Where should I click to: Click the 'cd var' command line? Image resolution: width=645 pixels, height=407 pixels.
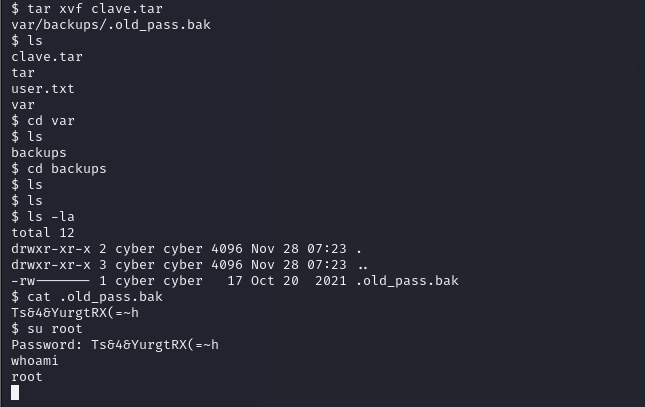[x=43, y=121]
